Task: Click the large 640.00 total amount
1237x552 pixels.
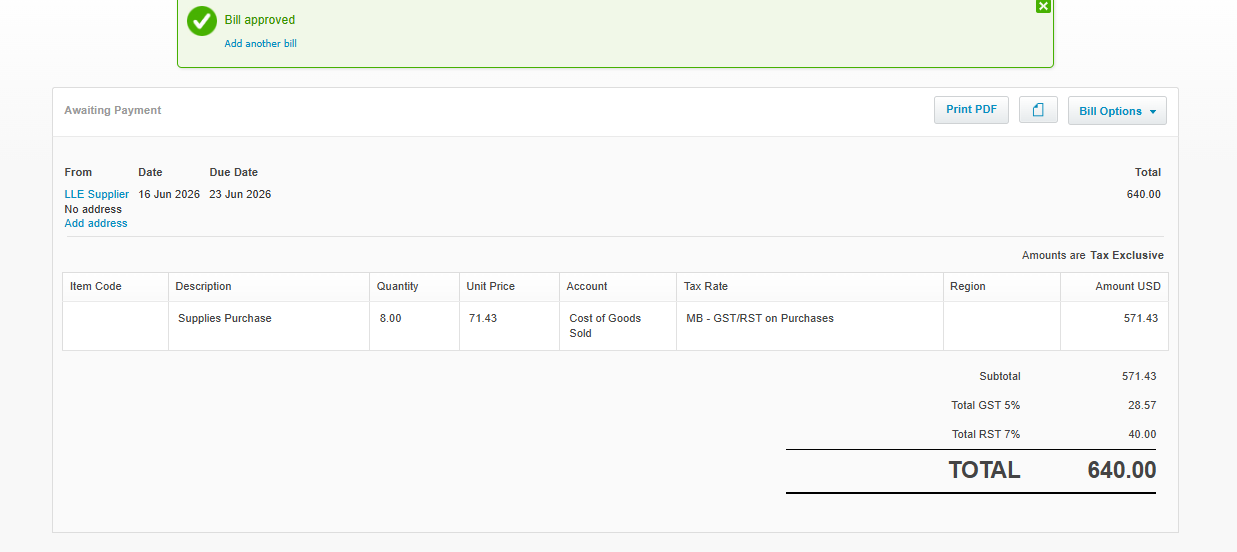Action: (x=1122, y=470)
